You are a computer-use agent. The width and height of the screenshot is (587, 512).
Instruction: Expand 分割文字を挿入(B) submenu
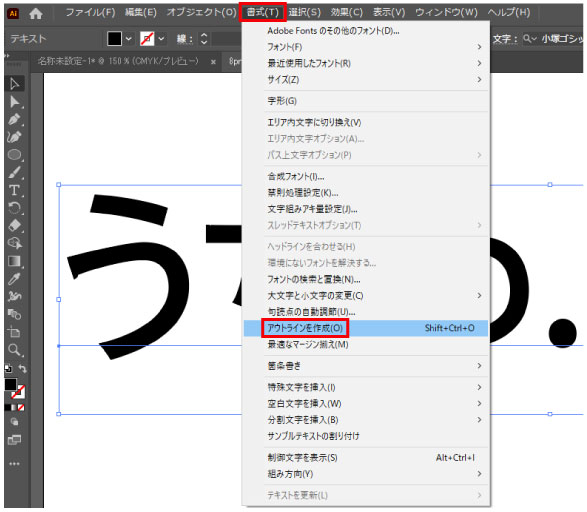pos(366,420)
